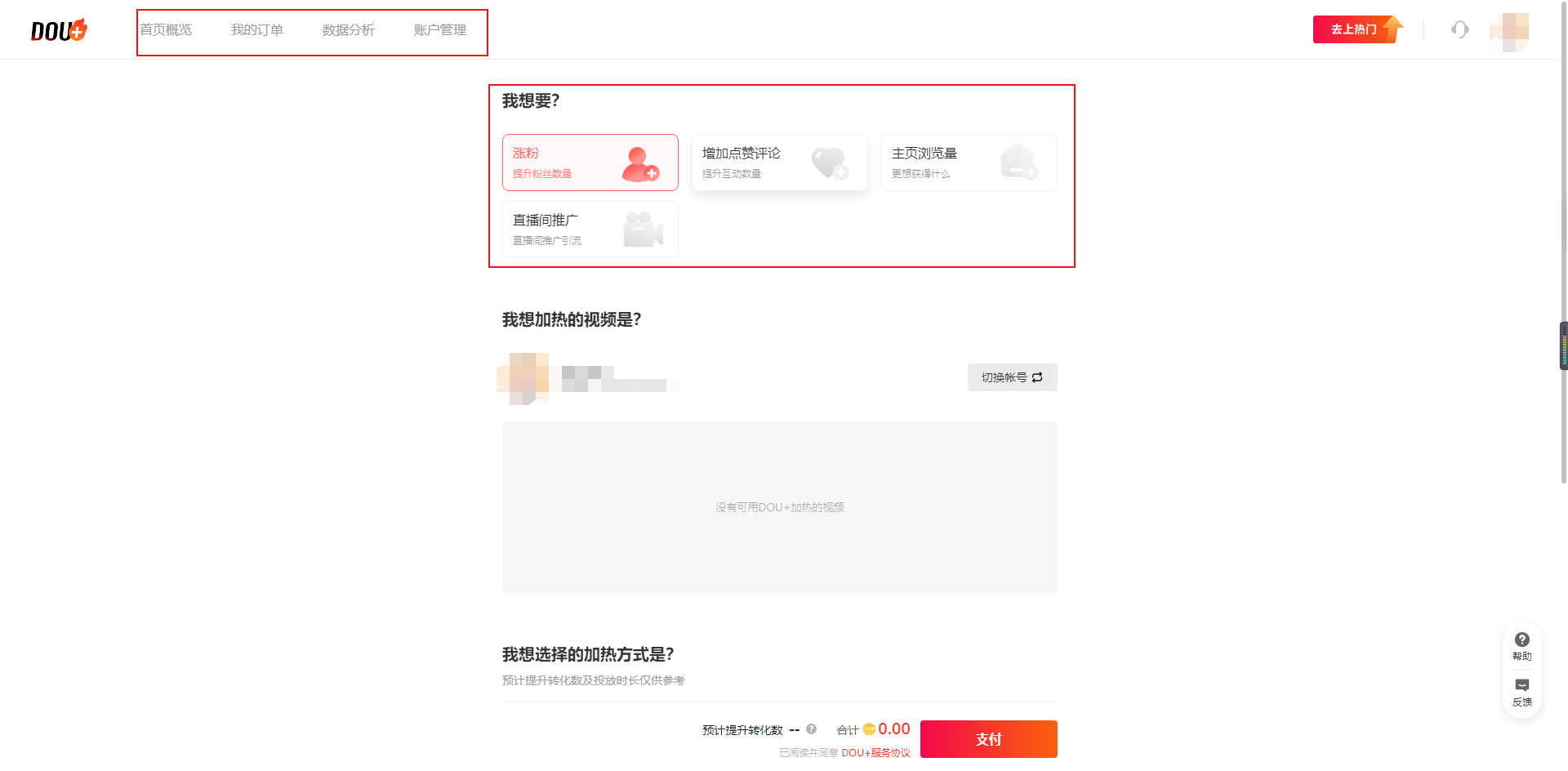Image resolution: width=1568 pixels, height=771 pixels.
Task: Open the DOU+服务协议 link
Action: pos(875,753)
